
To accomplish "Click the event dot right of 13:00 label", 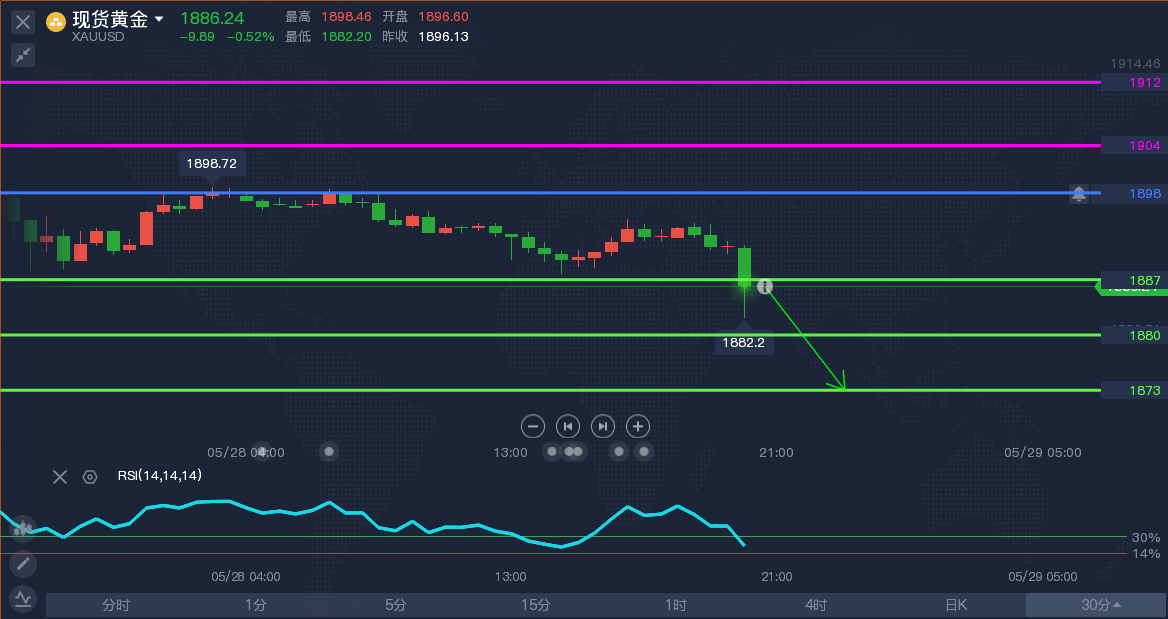I will (x=552, y=451).
